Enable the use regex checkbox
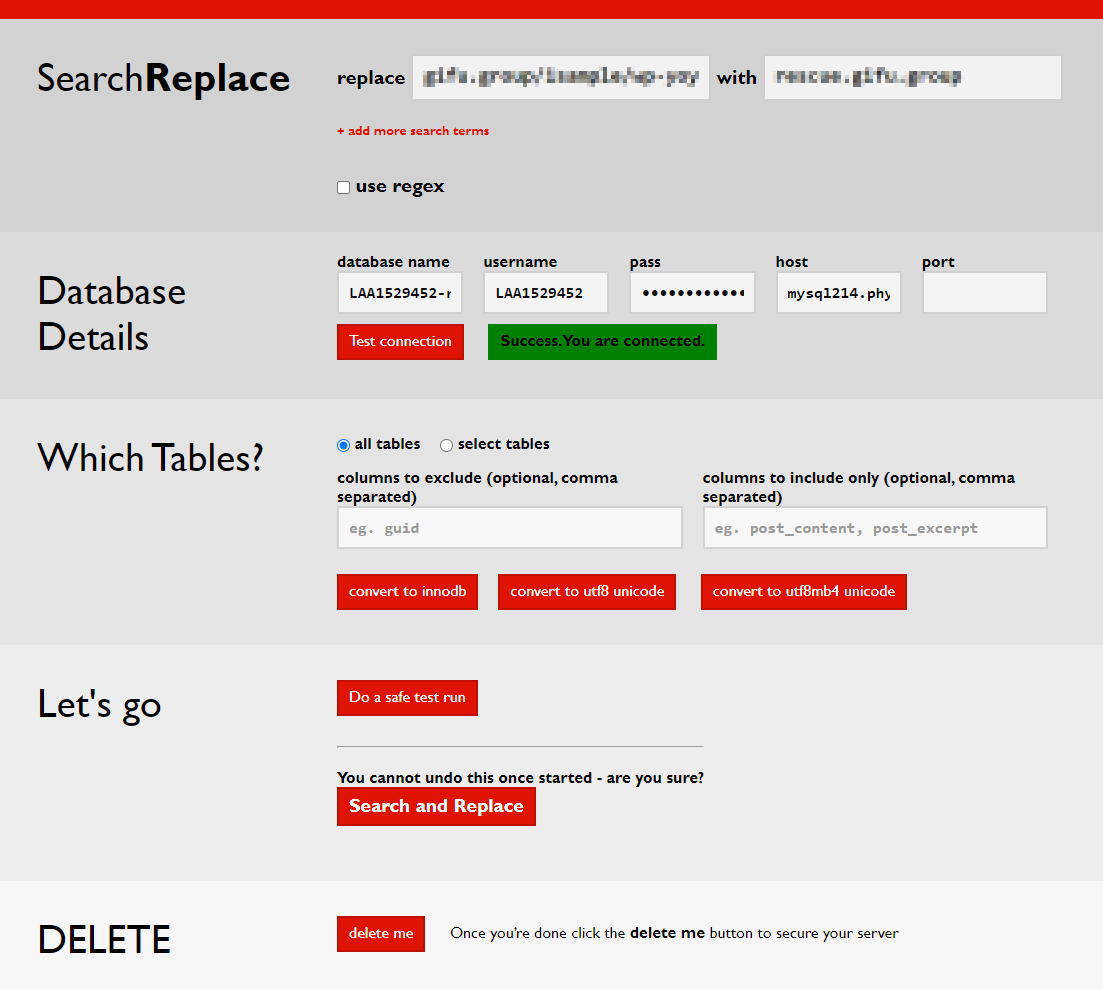The image size is (1103, 989). pos(343,187)
